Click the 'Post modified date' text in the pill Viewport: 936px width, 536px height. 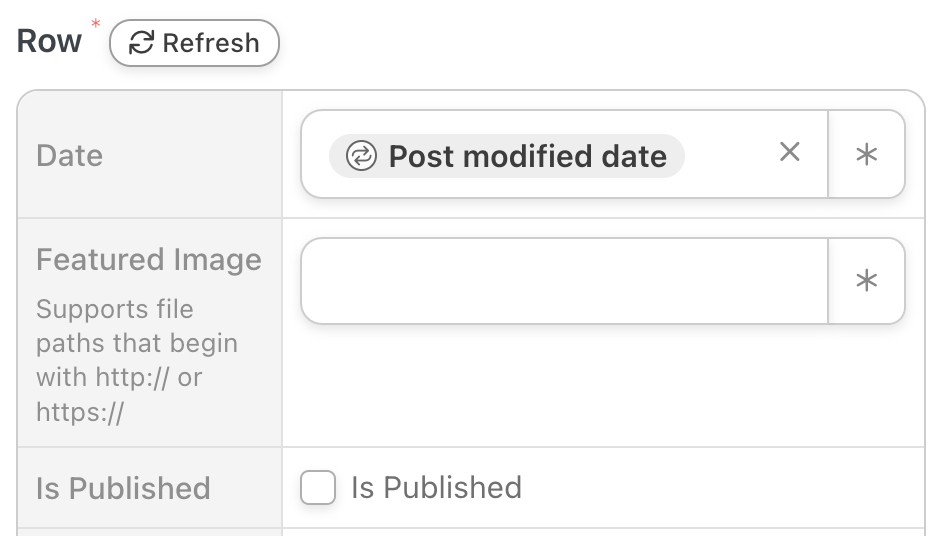pos(527,156)
